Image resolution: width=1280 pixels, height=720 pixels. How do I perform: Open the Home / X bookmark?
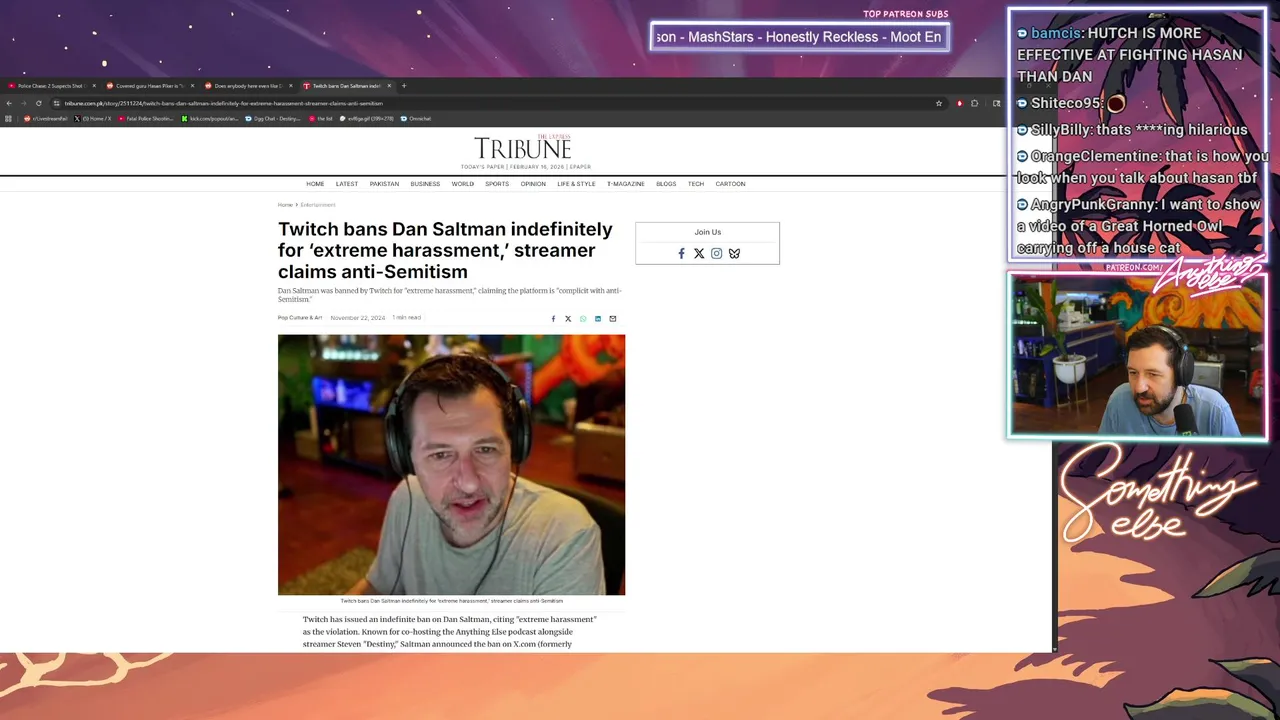point(93,118)
